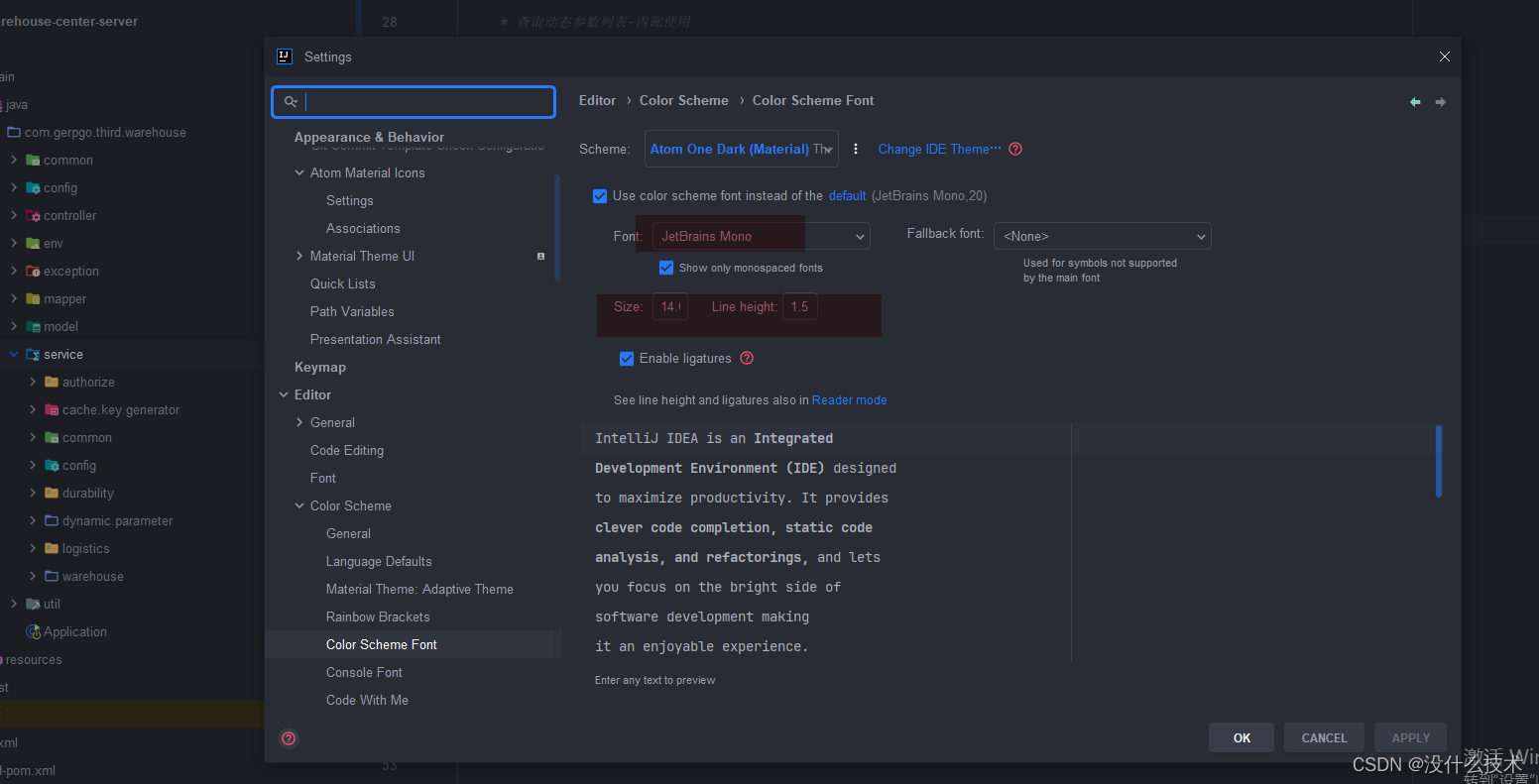Select Keymap in settings list
This screenshot has width=1539, height=784.
[320, 367]
